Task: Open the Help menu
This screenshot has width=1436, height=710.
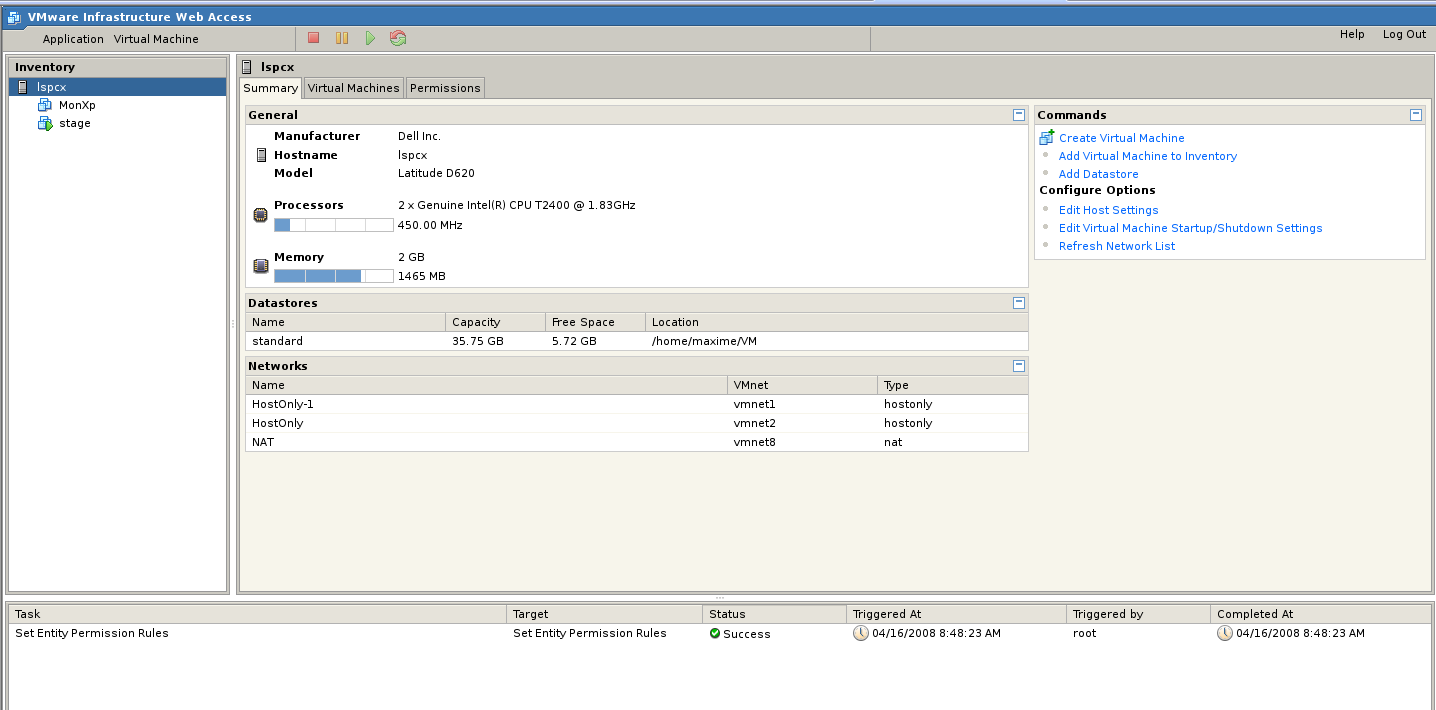Action: [x=1352, y=34]
